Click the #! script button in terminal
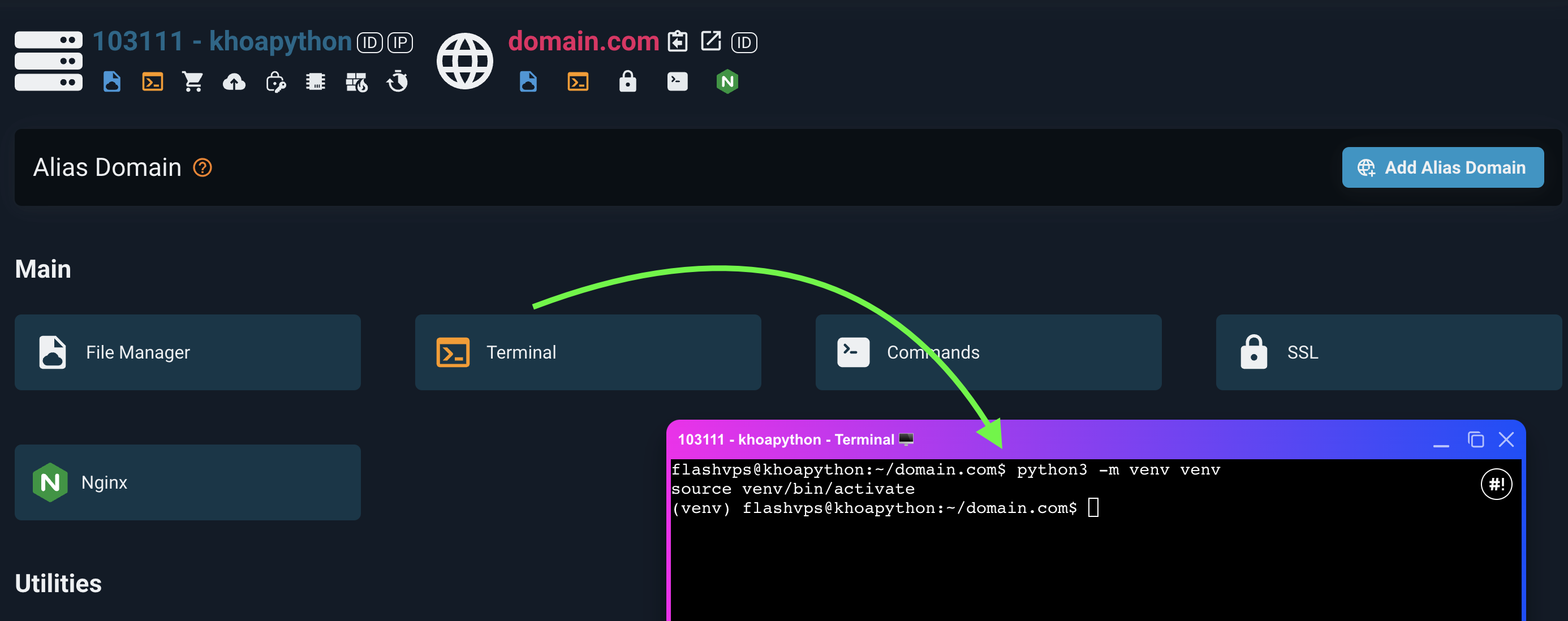This screenshot has width=1568, height=621. 1496,484
